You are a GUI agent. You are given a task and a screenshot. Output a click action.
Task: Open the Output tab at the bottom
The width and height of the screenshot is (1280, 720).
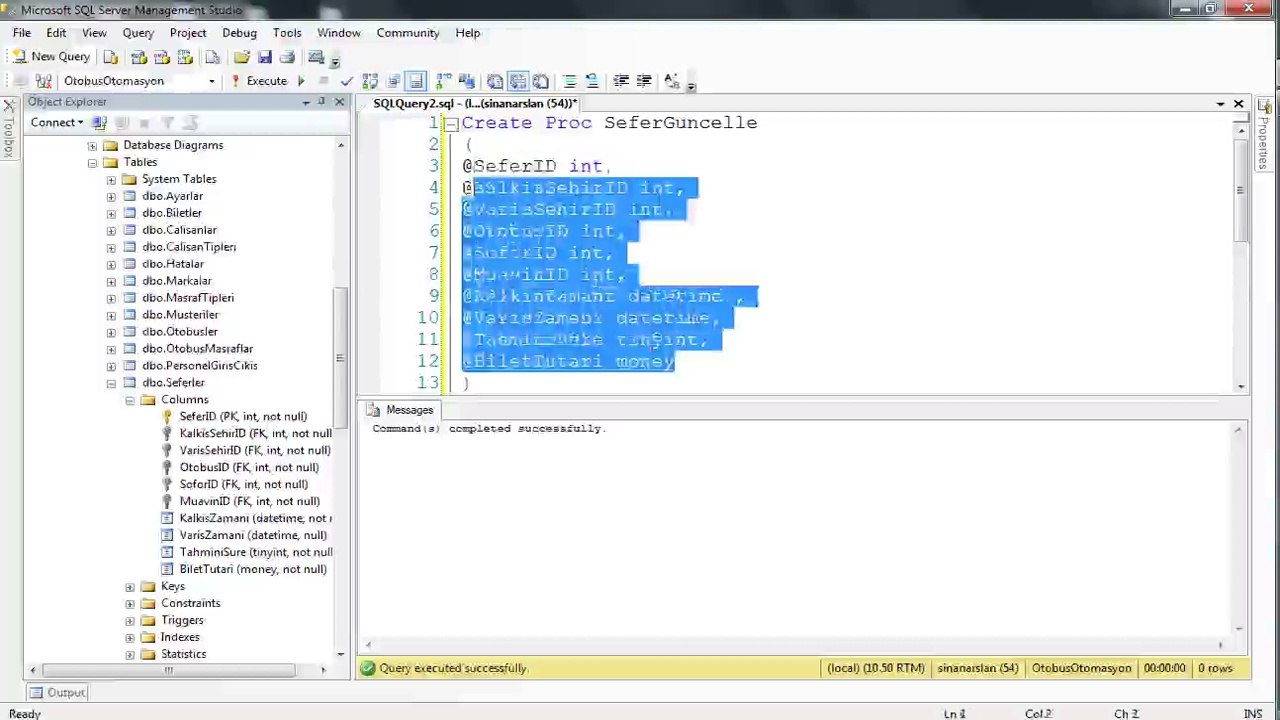point(57,693)
